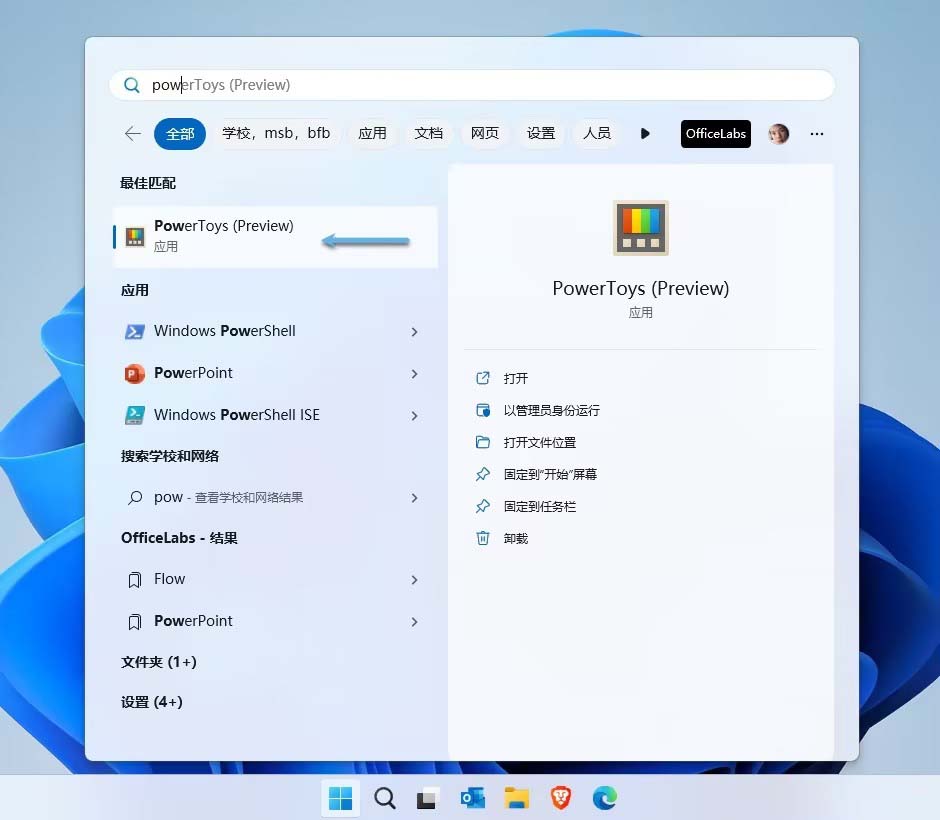940x820 pixels.
Task: Click the Flow bookmark icon
Action: tap(135, 580)
